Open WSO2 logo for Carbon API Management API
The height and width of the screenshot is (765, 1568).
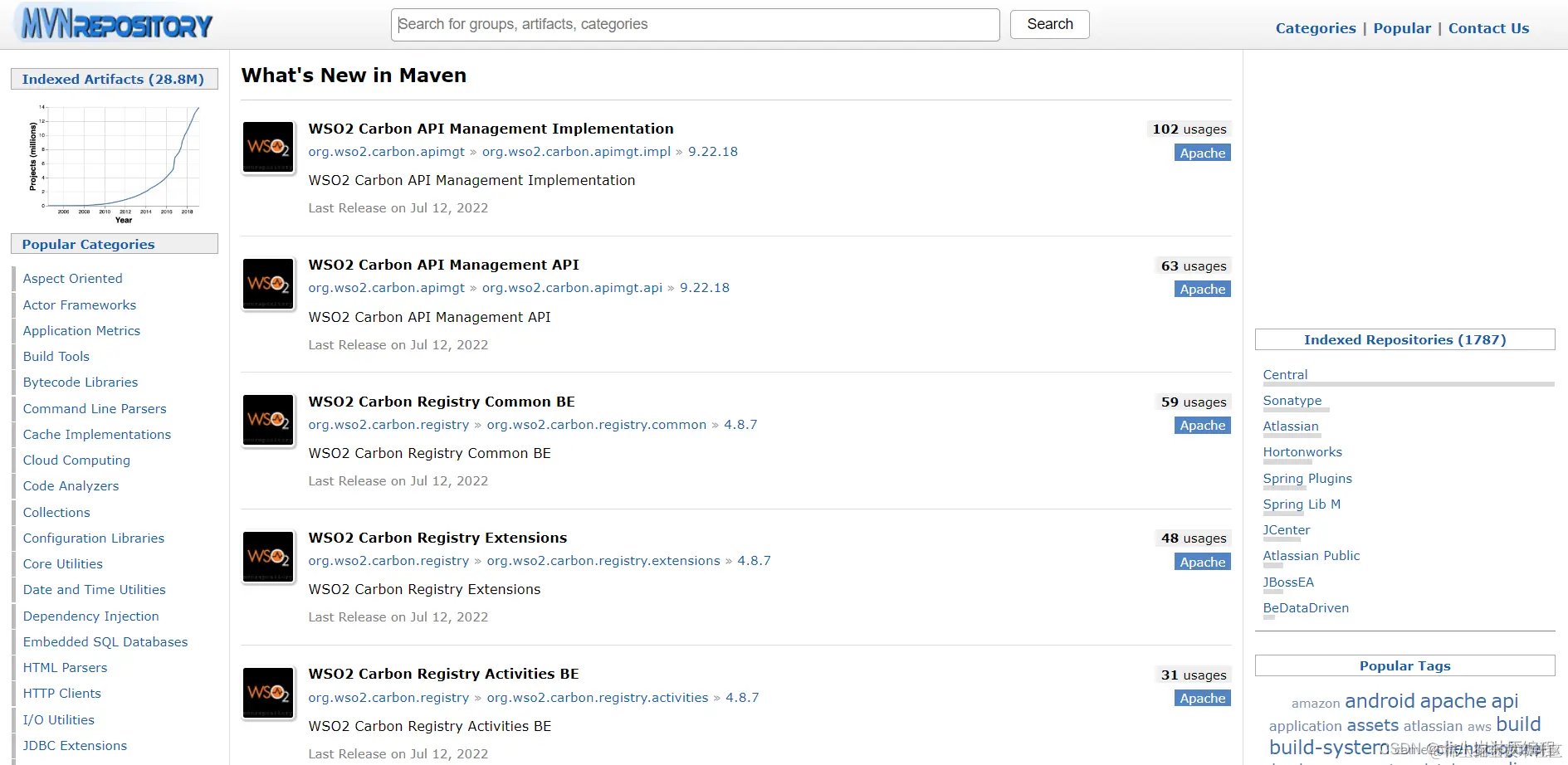point(268,284)
